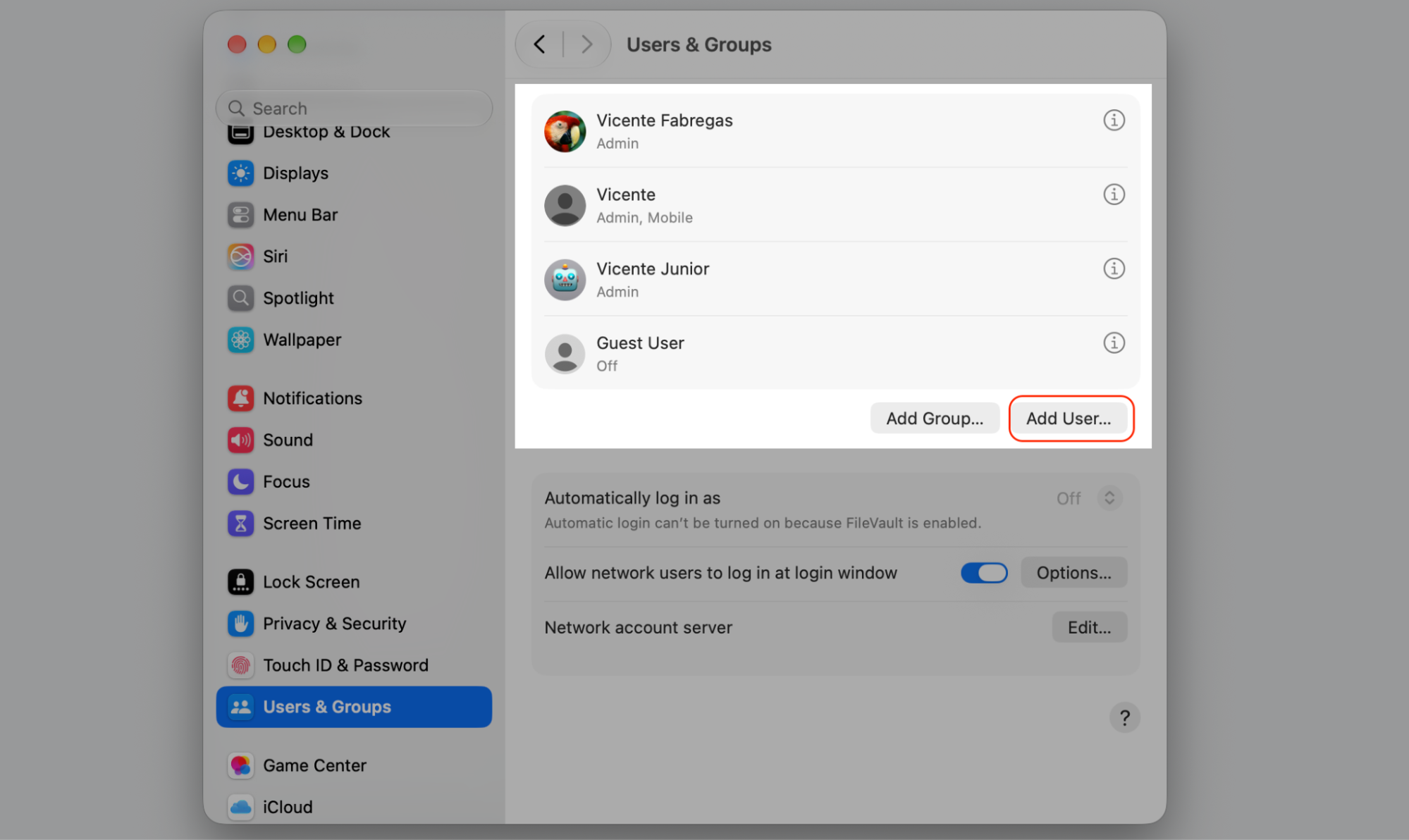This screenshot has height=840, width=1409.
Task: Toggle network users login switch
Action: (x=984, y=573)
